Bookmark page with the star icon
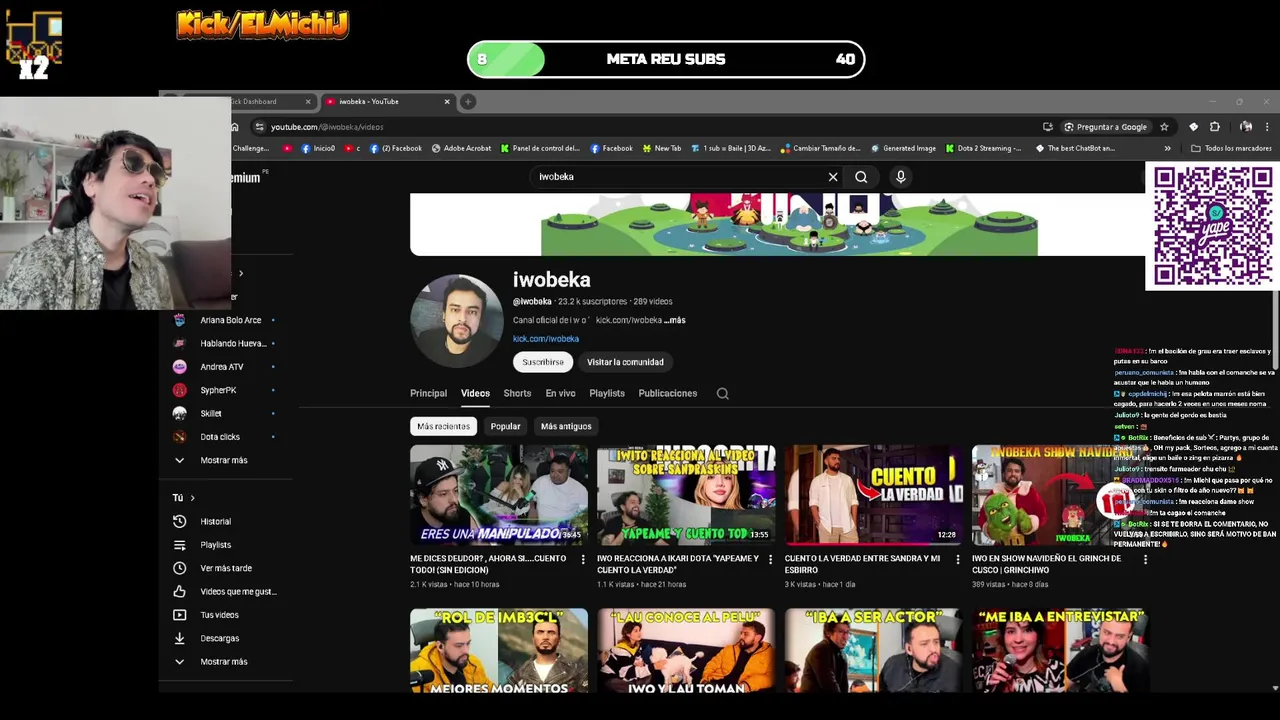1280x720 pixels. pyautogui.click(x=1164, y=127)
